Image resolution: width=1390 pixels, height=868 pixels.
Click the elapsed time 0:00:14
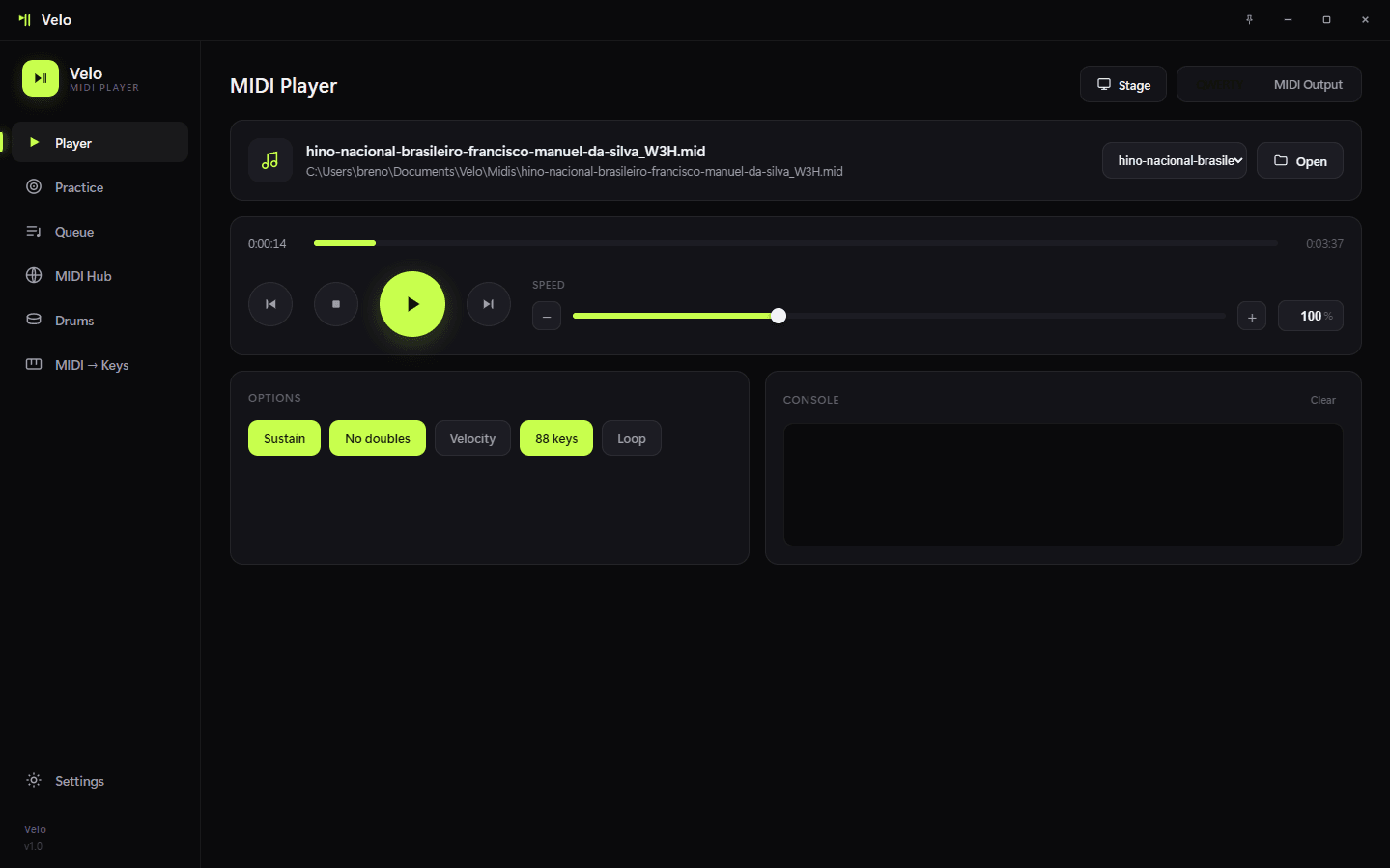pyautogui.click(x=268, y=244)
